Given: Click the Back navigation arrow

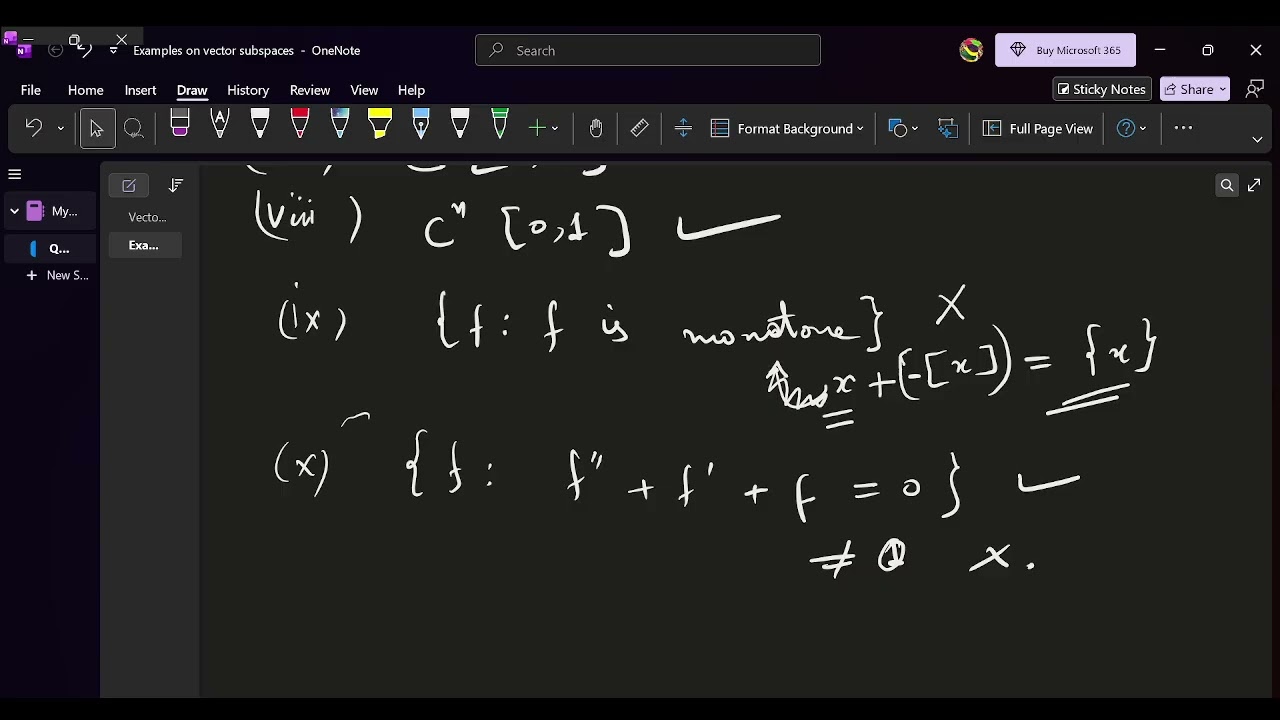Looking at the screenshot, I should (56, 50).
